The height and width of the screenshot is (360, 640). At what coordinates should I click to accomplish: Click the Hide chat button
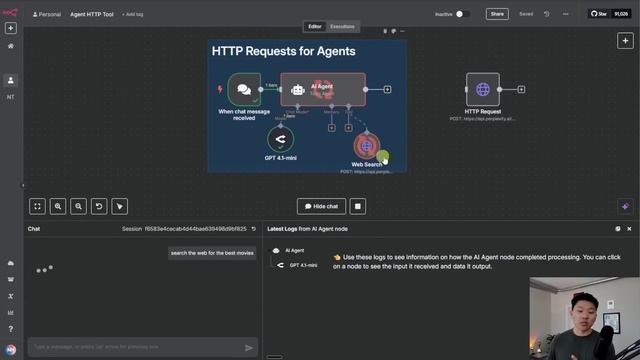321,207
